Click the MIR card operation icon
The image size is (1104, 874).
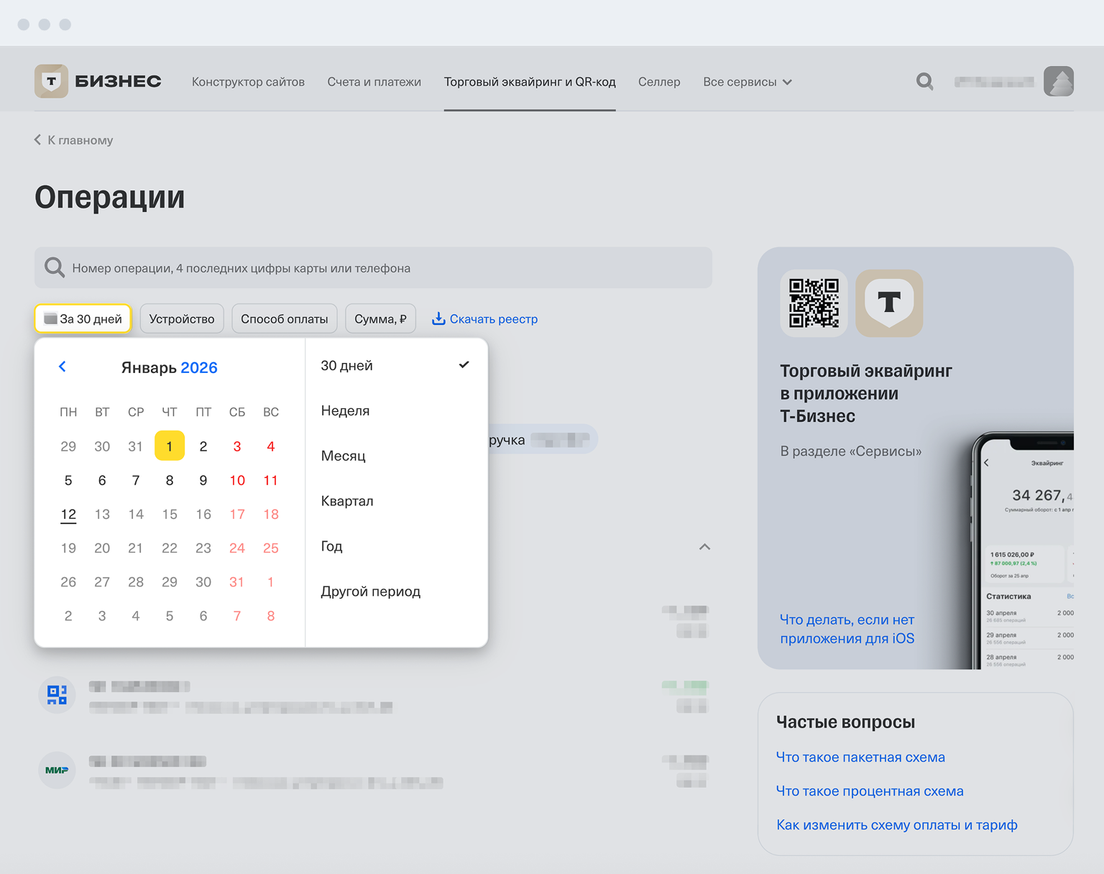57,770
